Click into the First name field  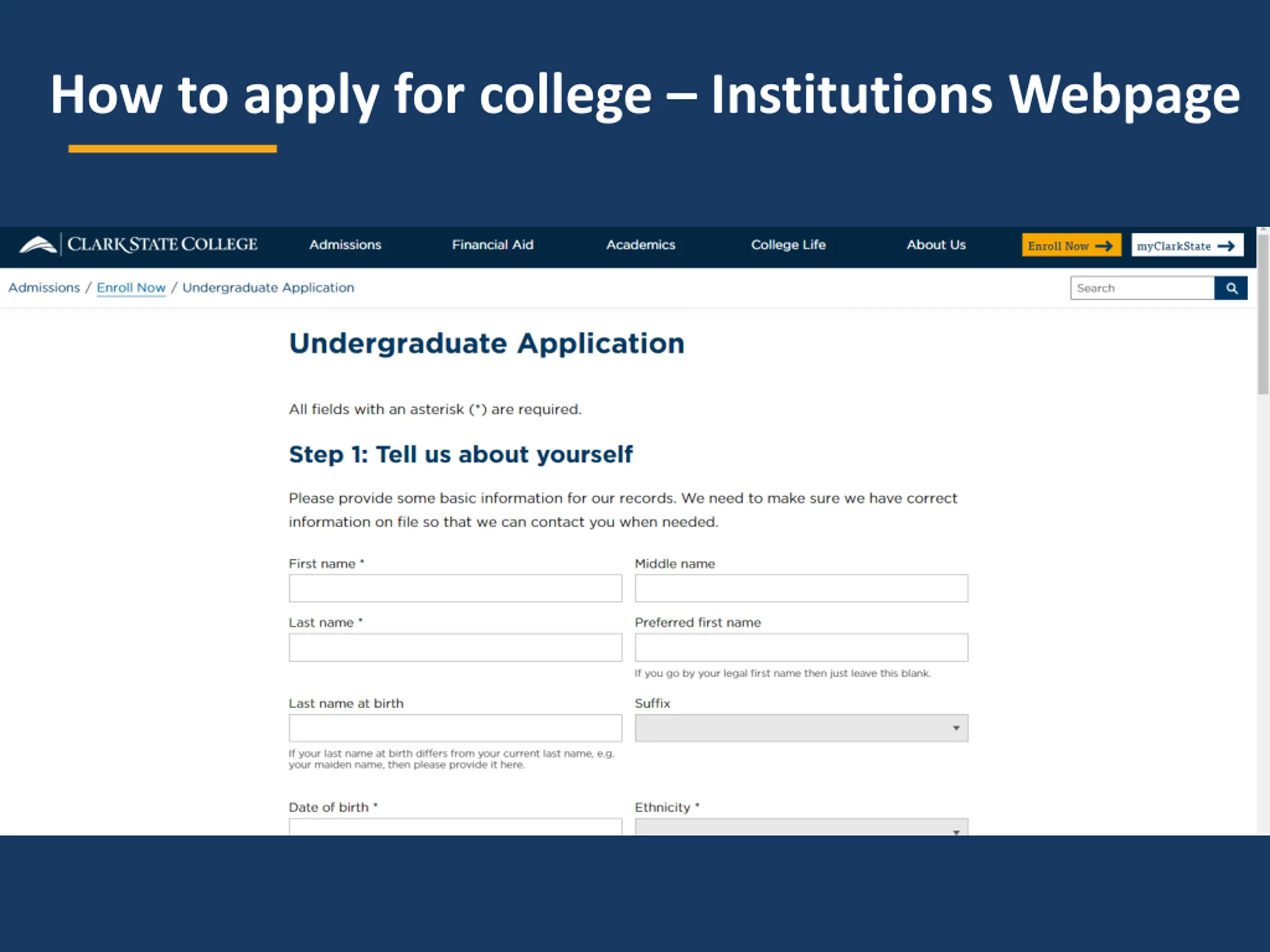click(455, 588)
